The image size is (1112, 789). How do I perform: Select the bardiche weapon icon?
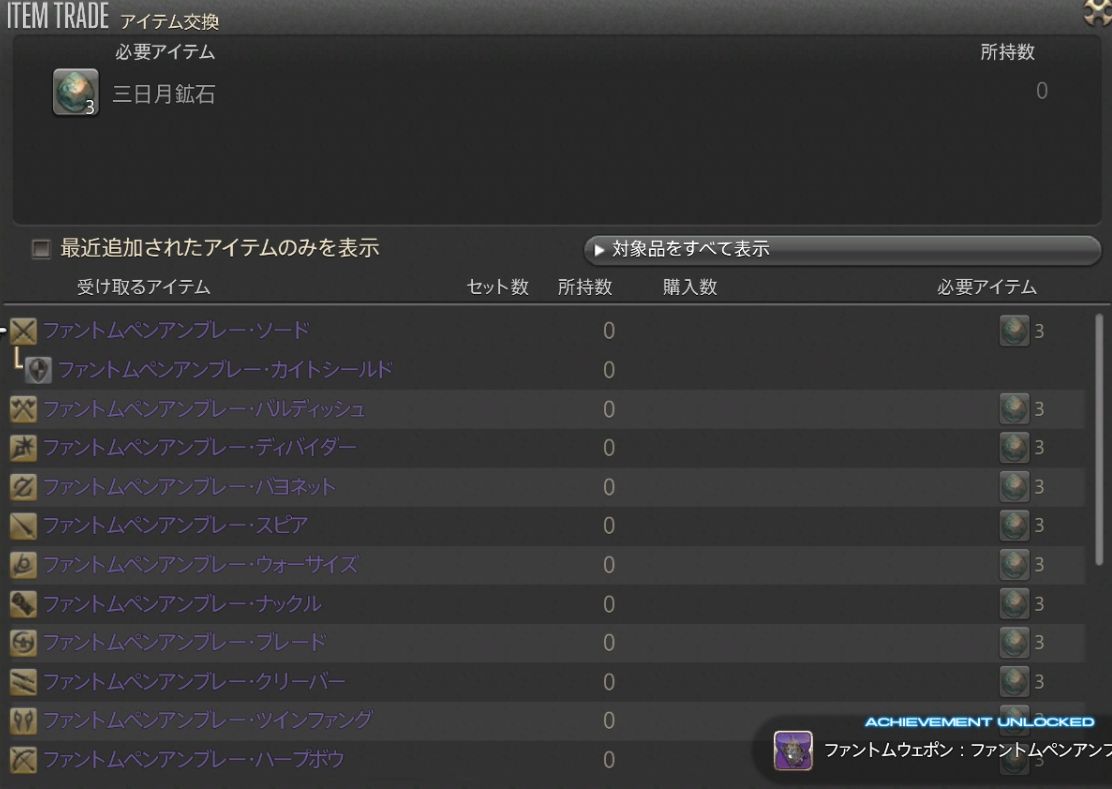(20, 409)
